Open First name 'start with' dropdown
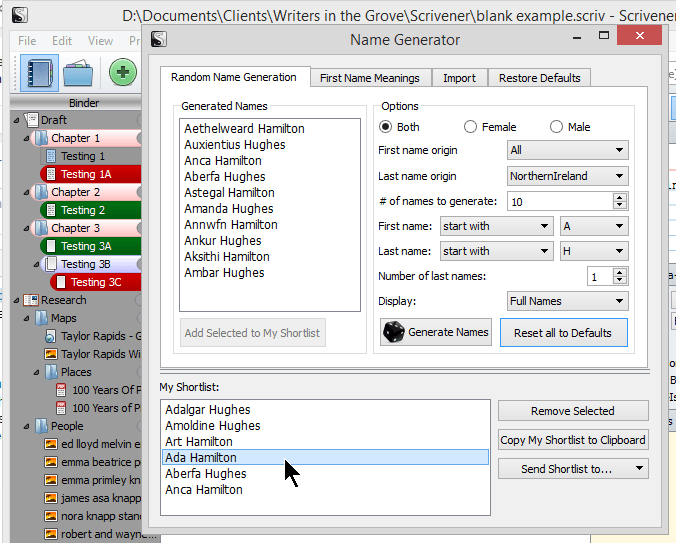Image resolution: width=676 pixels, height=543 pixels. [496, 226]
